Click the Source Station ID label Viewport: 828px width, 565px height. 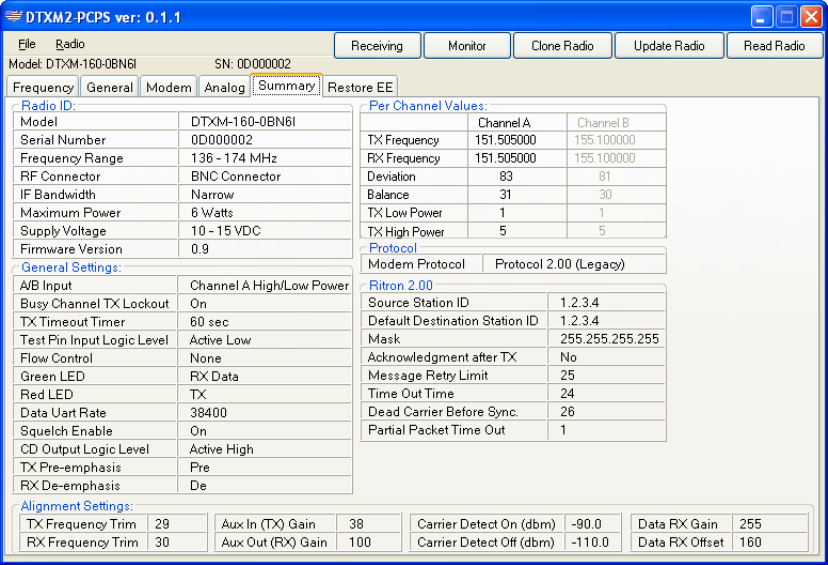coord(418,303)
